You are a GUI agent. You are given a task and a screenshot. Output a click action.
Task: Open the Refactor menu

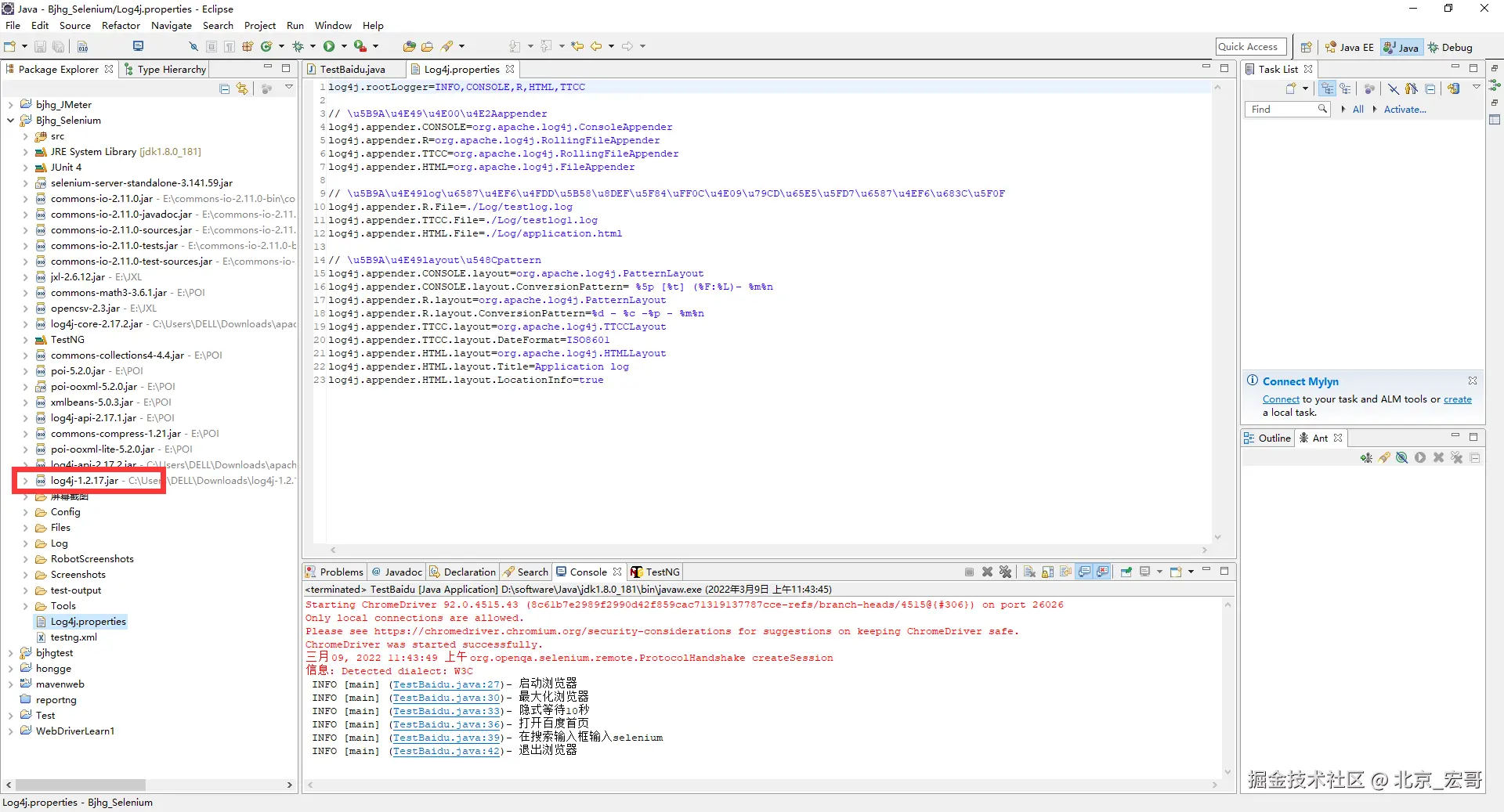click(121, 26)
